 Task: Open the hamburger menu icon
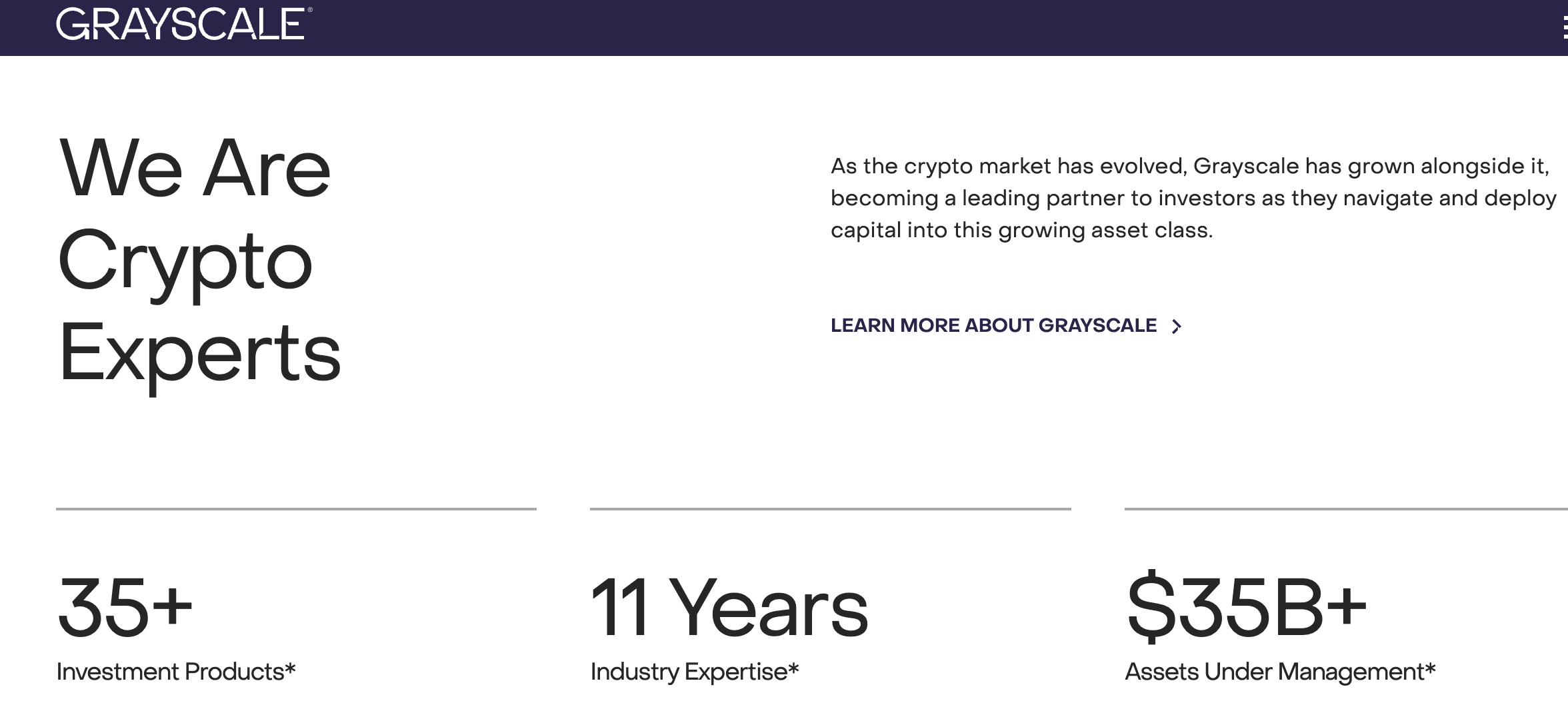tap(1564, 29)
